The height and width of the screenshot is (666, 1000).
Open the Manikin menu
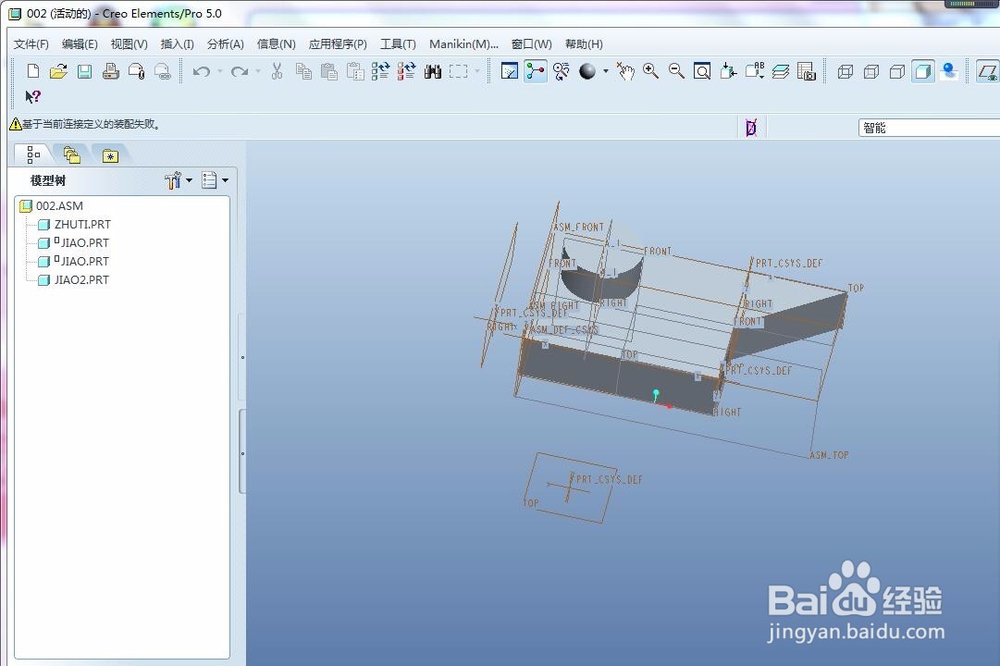(x=464, y=44)
